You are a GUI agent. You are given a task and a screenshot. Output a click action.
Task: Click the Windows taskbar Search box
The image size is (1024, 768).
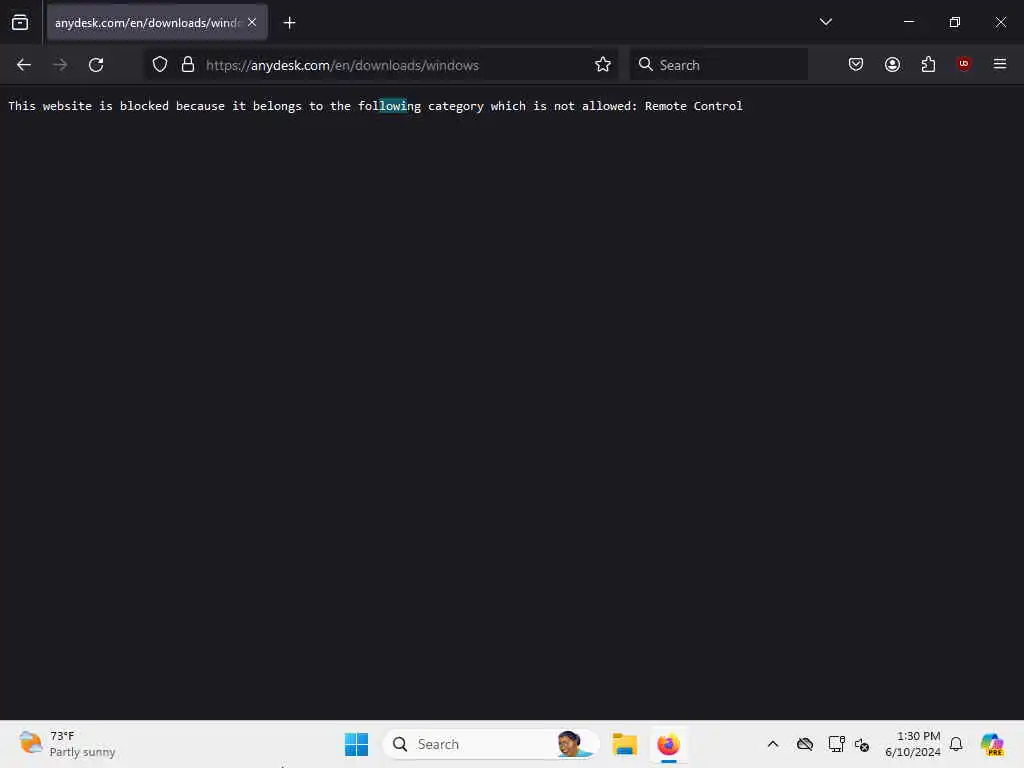click(x=490, y=744)
